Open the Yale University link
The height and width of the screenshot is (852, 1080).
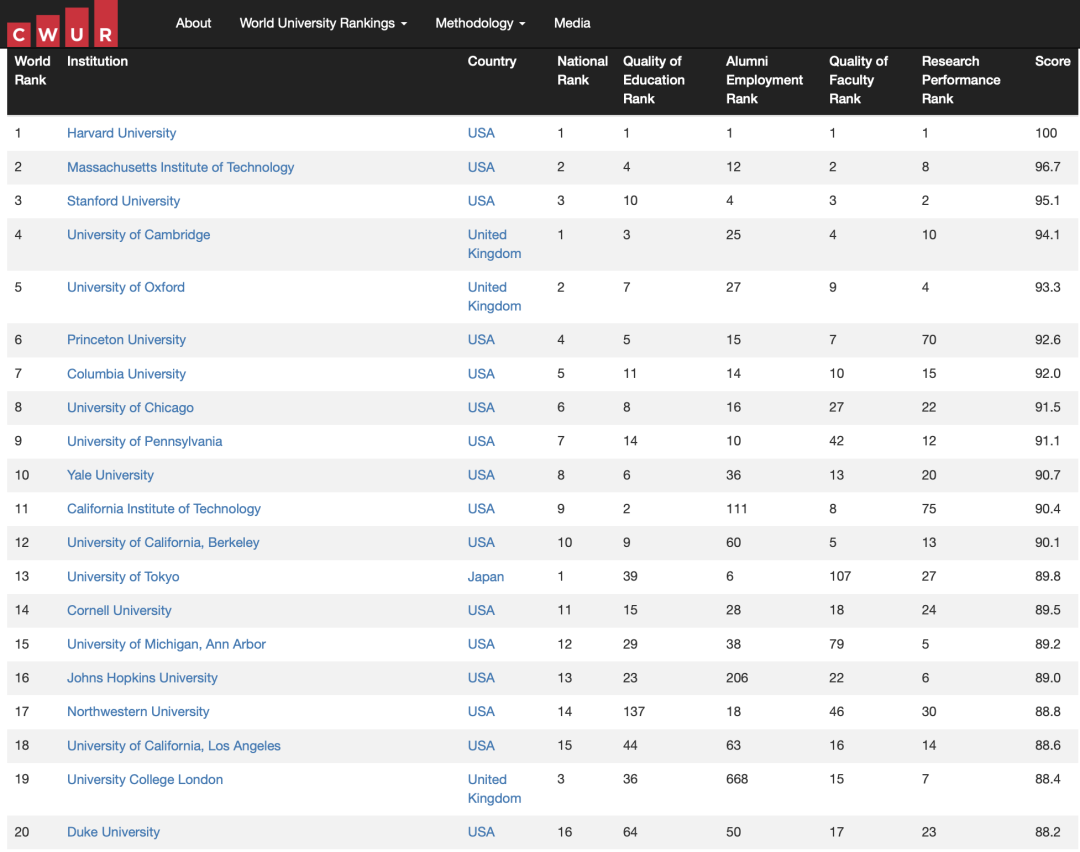[110, 475]
